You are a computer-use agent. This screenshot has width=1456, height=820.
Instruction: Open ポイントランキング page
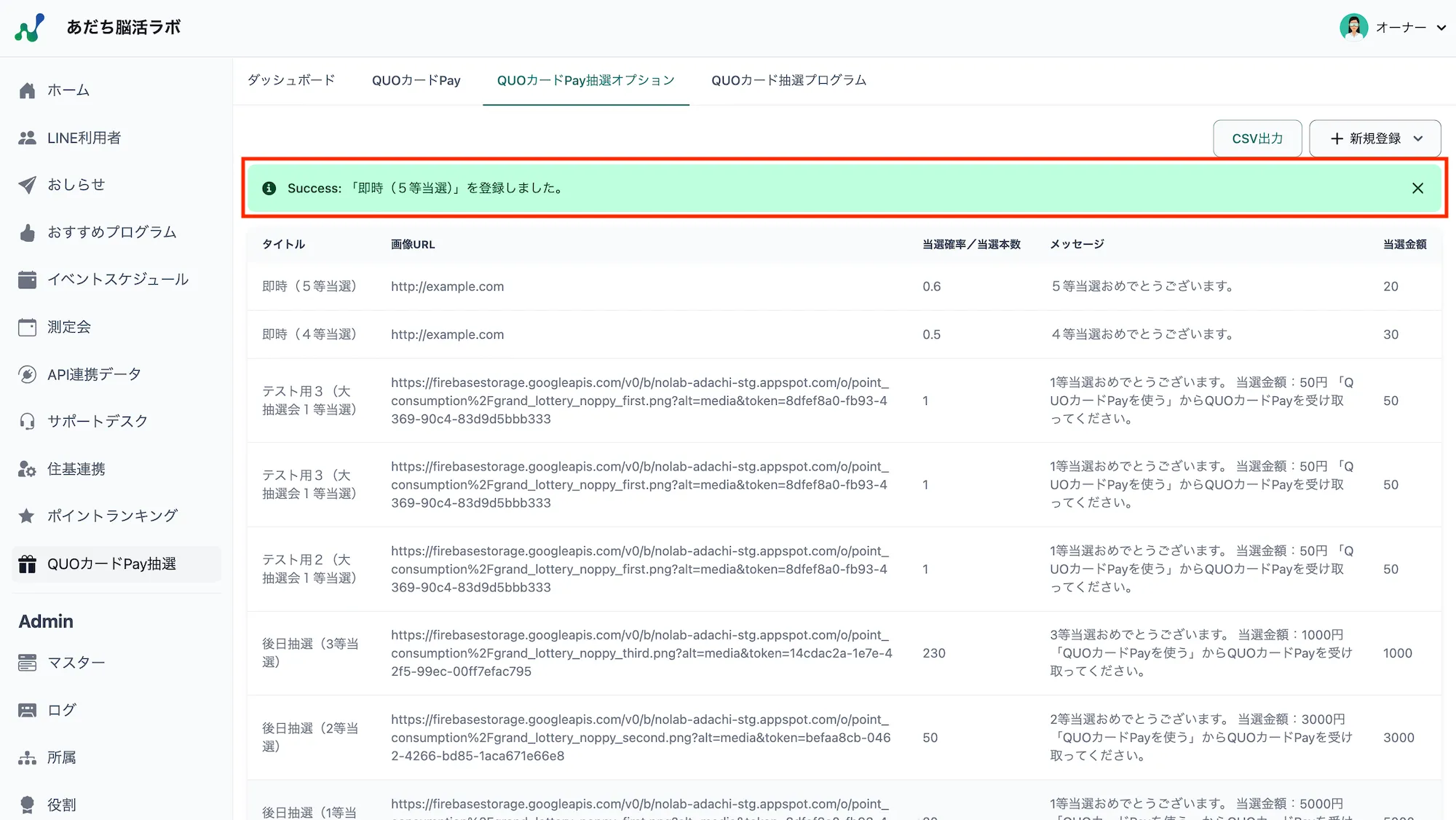[116, 516]
